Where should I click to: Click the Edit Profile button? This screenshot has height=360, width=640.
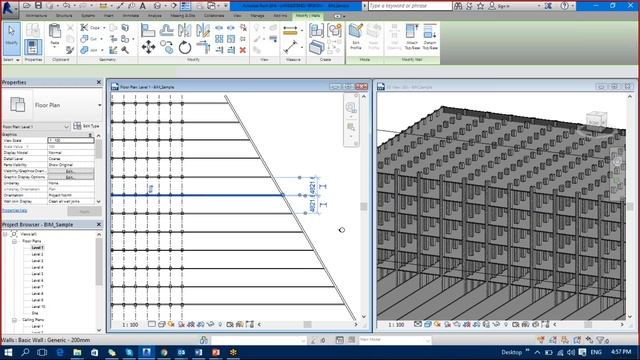(x=356, y=37)
